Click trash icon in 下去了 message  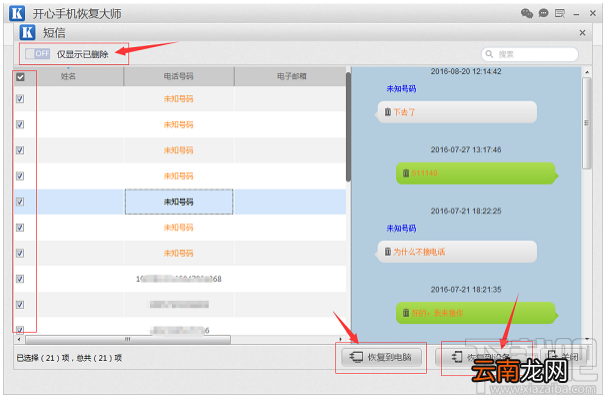(x=388, y=112)
